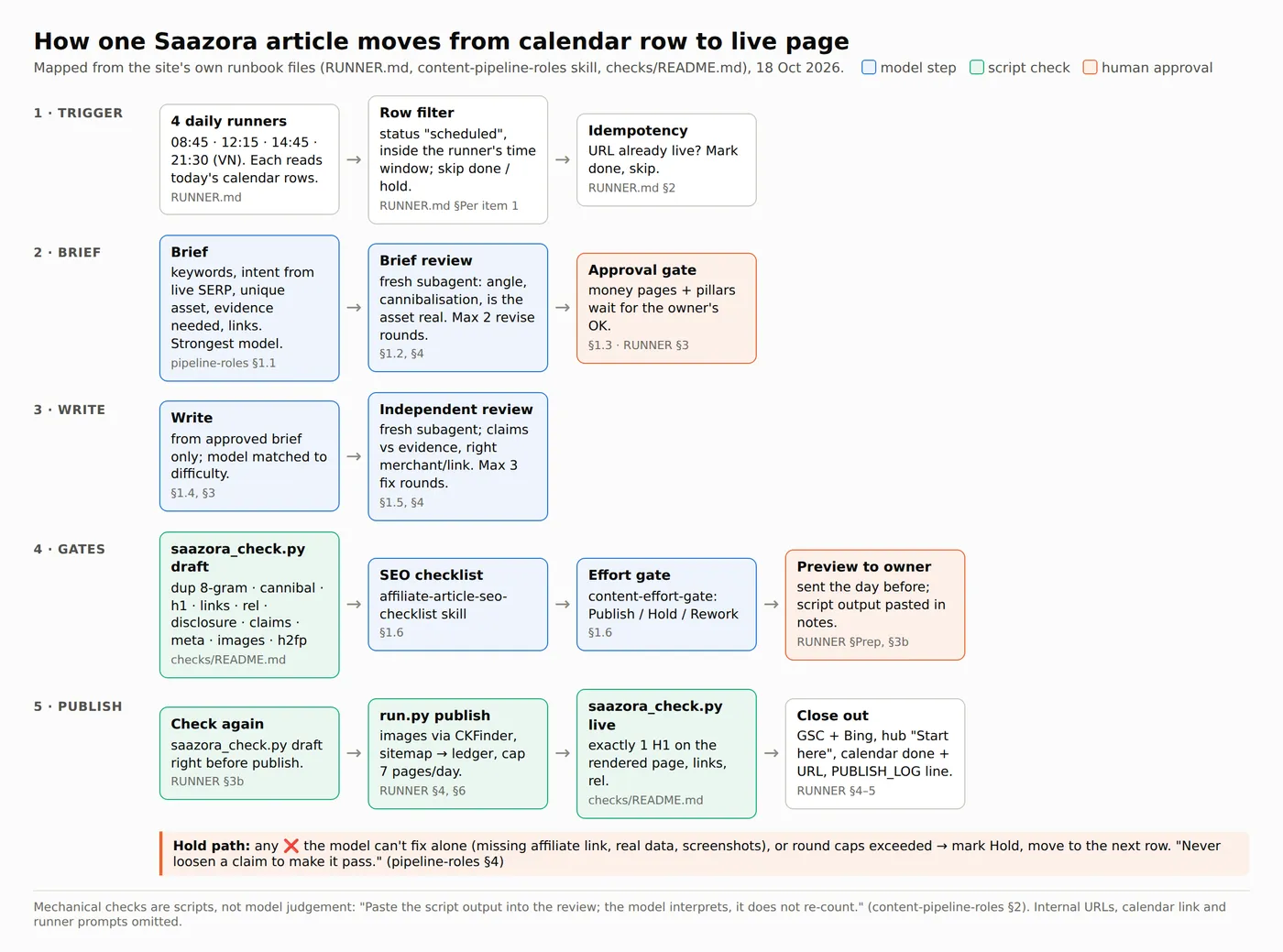Click the 'script check' legend label
The image size is (1283, 952).
(x=1028, y=68)
